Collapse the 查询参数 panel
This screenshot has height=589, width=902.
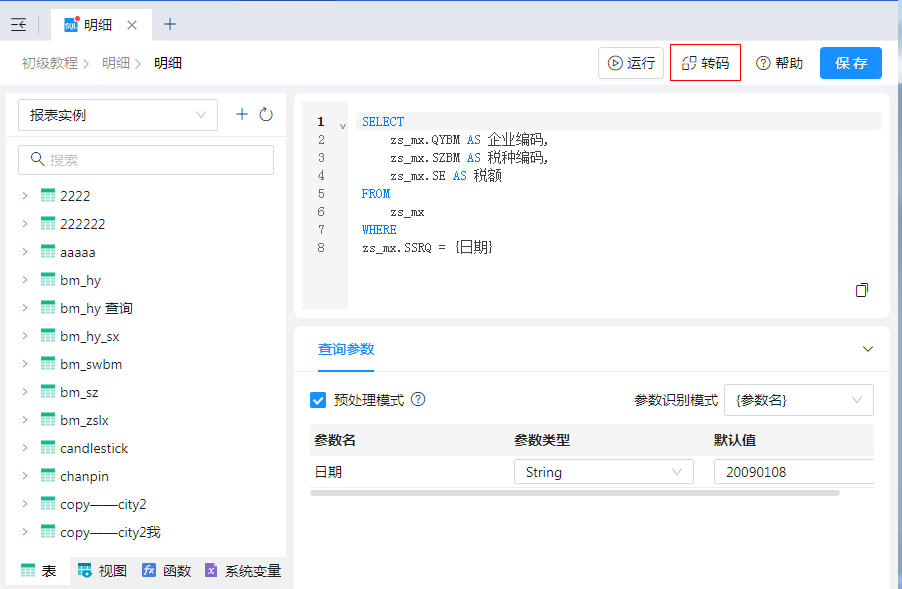click(867, 349)
